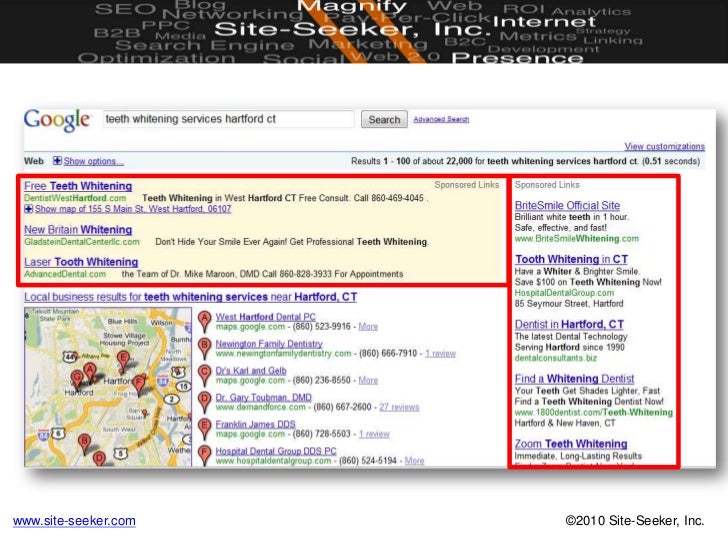
Task: Open Zoom Teeth Whitening ad
Action: pyautogui.click(x=571, y=443)
